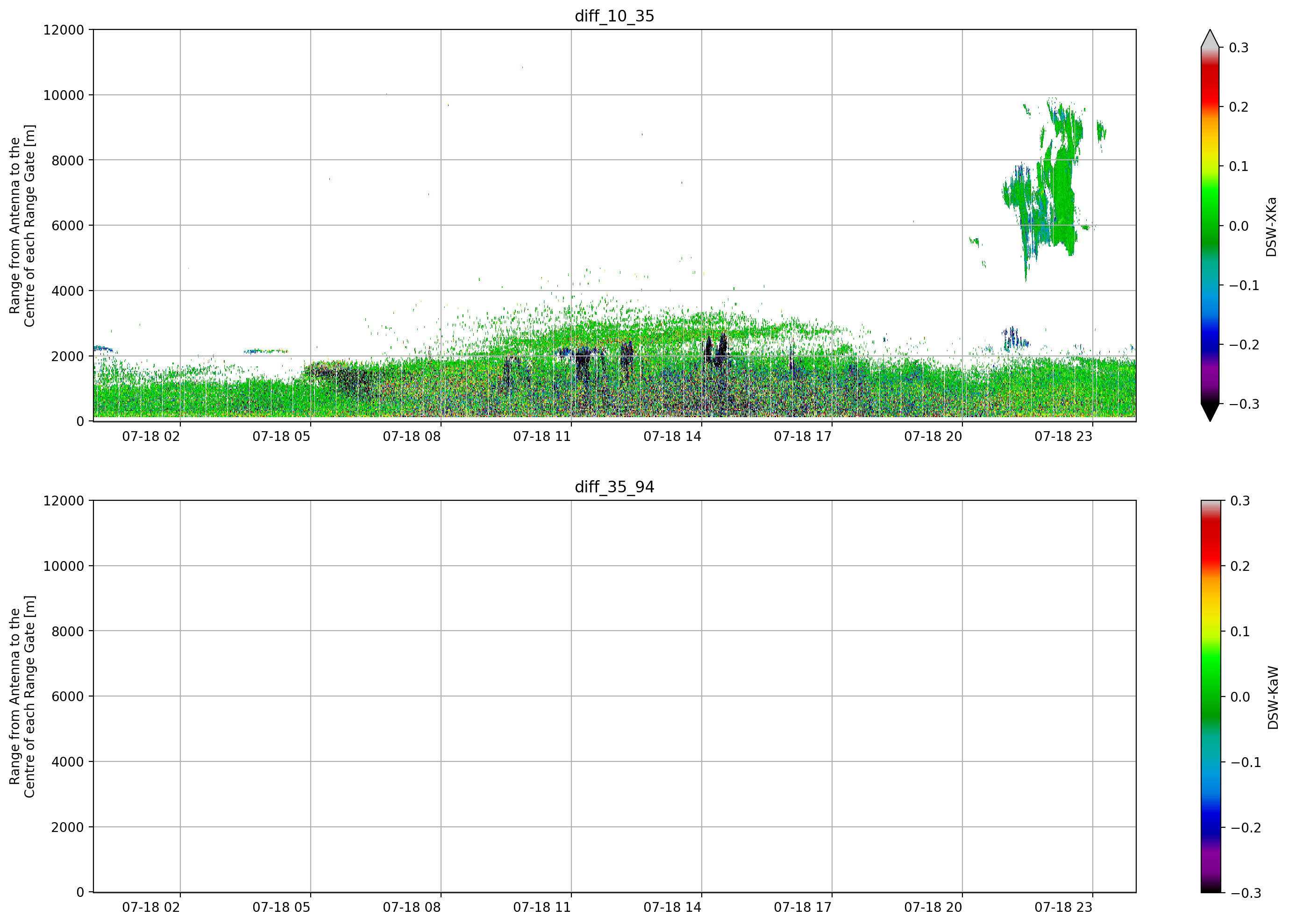The width and height of the screenshot is (1289, 924).
Task: Click the 2000 y-tick on diff_10_35 plot
Action: click(68, 356)
